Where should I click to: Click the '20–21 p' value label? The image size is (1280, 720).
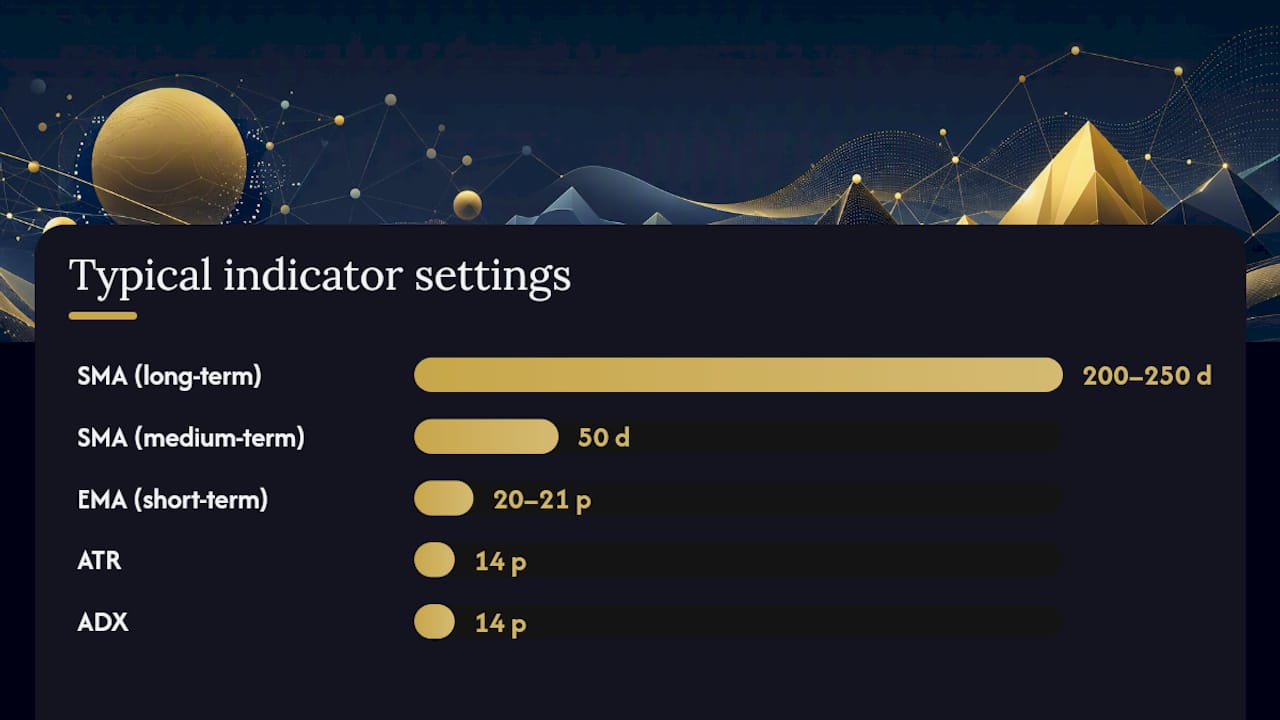tap(542, 500)
